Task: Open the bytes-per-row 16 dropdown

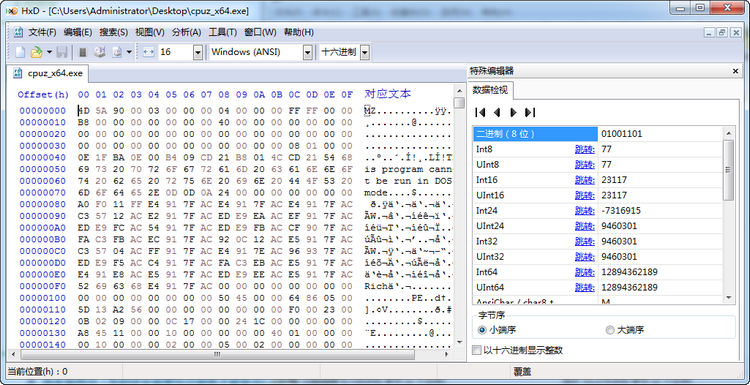Action: [x=198, y=52]
